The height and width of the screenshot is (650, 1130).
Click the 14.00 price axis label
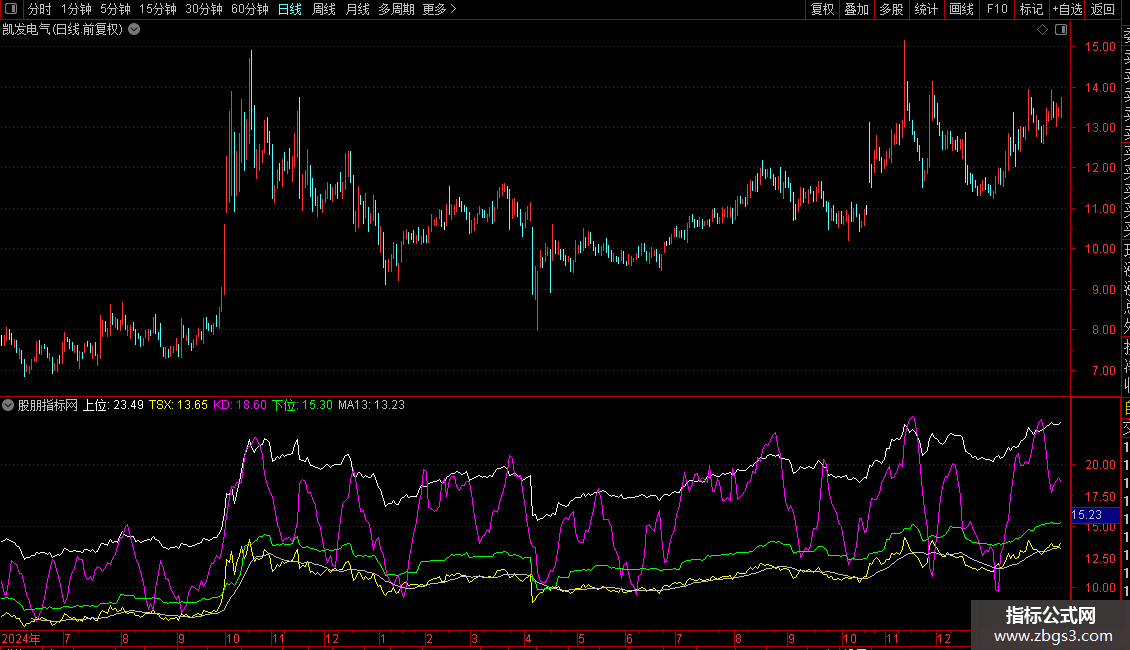(x=1100, y=88)
